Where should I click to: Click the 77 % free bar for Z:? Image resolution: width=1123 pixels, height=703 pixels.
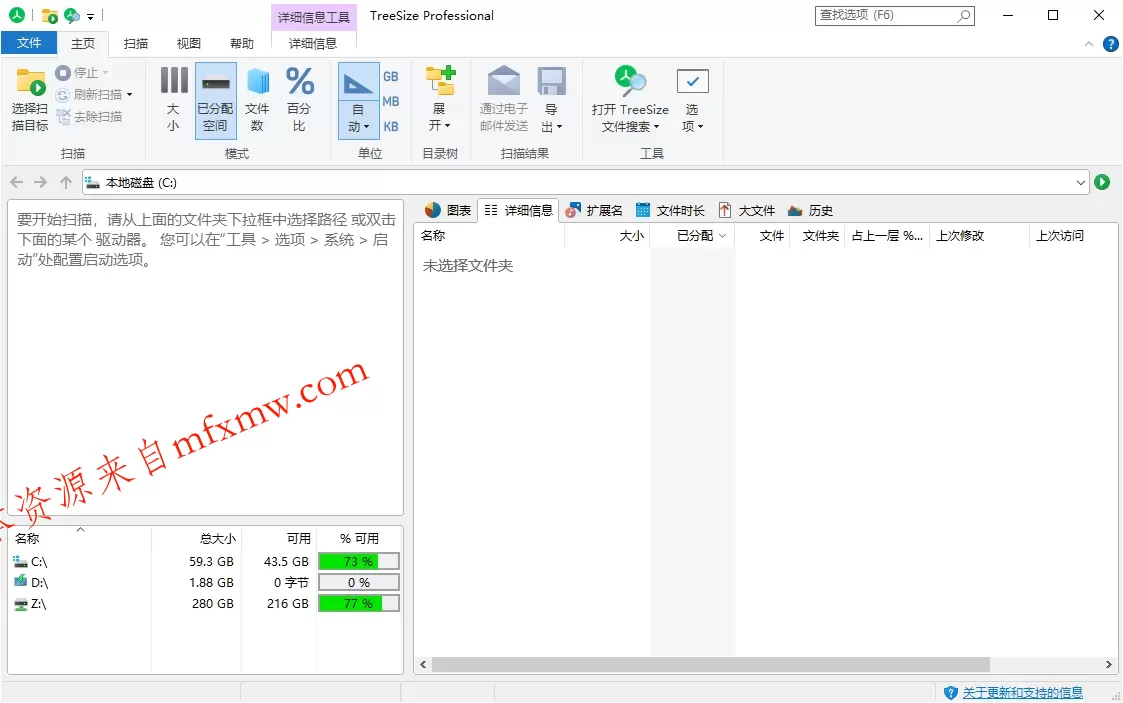click(359, 604)
